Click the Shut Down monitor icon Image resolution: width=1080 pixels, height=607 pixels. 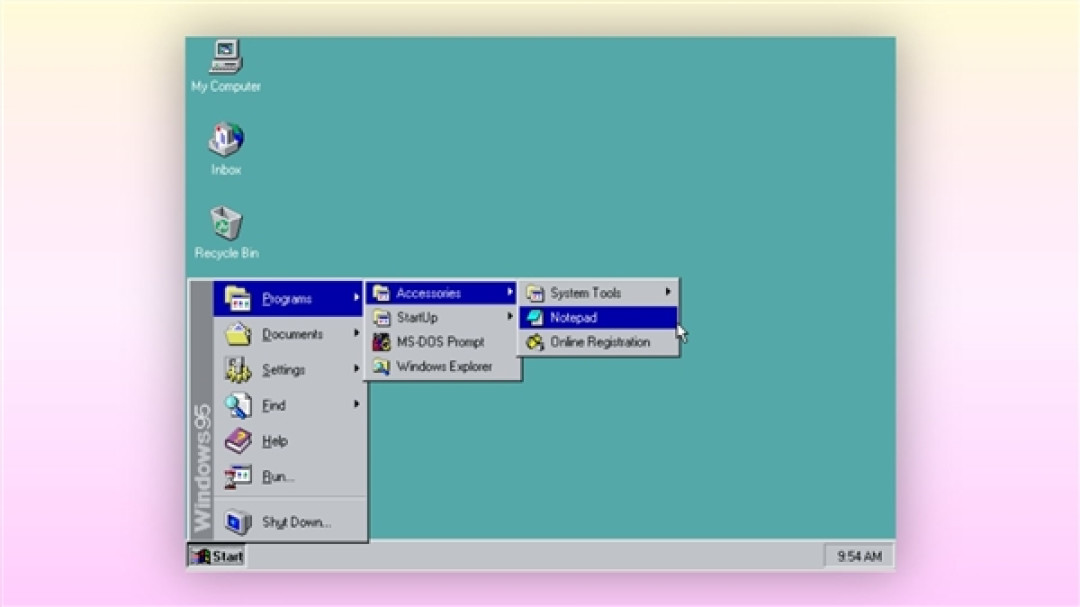pos(238,522)
